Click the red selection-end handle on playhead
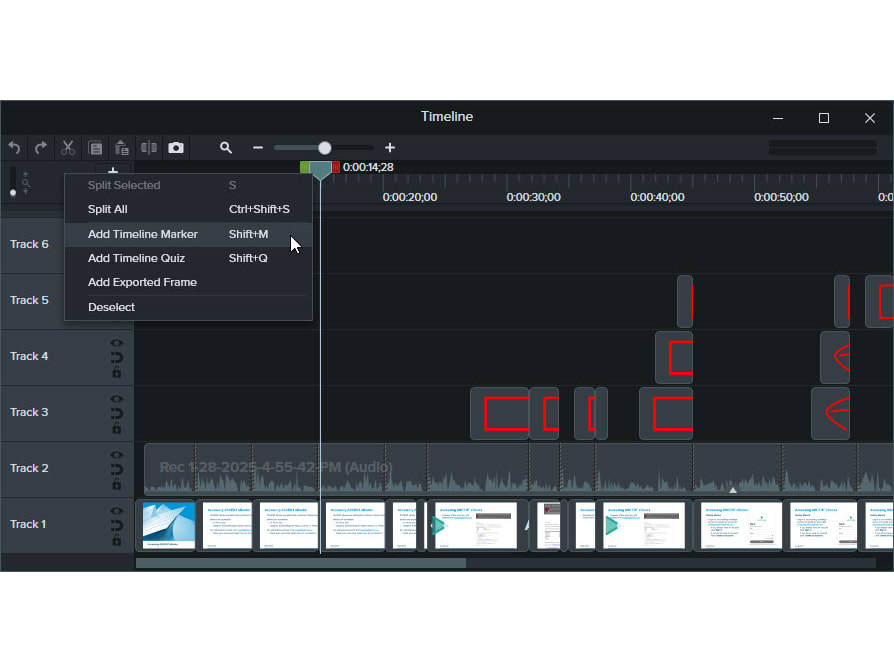The width and height of the screenshot is (894, 671). [336, 167]
